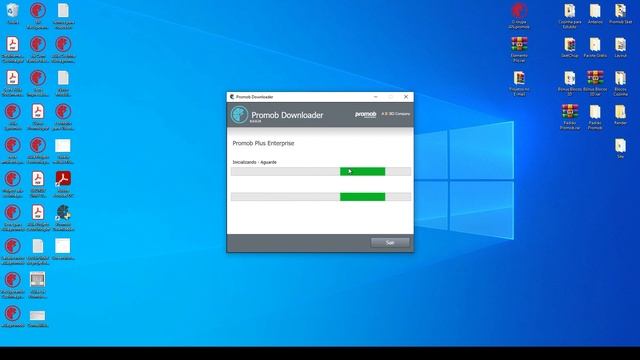Click the promob brand logo in the header

coord(365,114)
